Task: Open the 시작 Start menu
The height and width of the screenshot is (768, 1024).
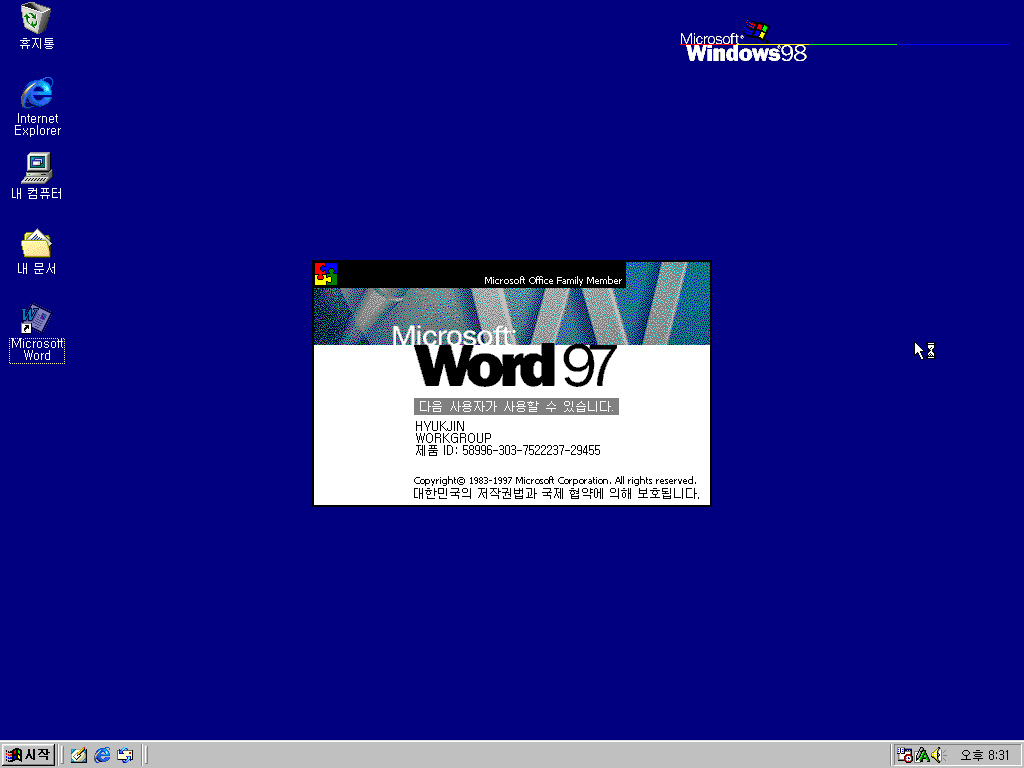Action: 28,755
